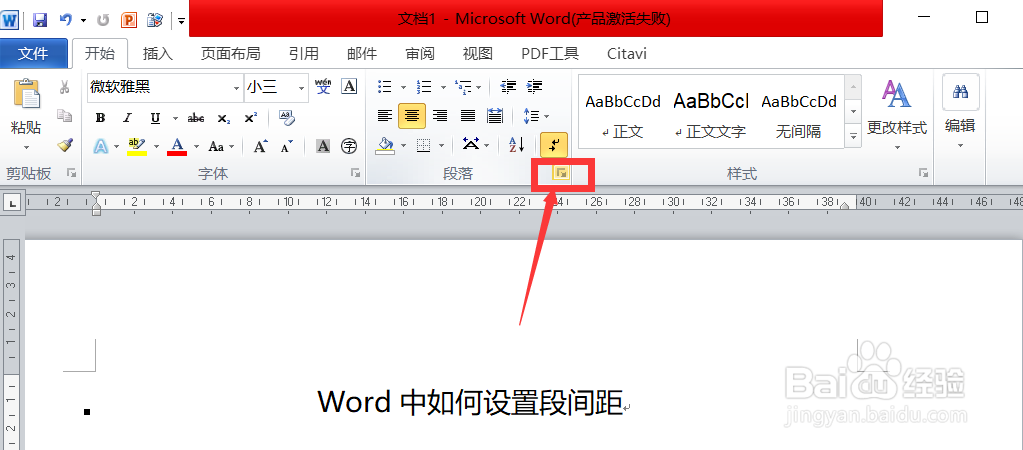Toggle show paragraph marks
This screenshot has width=1023, height=450.
pos(554,145)
